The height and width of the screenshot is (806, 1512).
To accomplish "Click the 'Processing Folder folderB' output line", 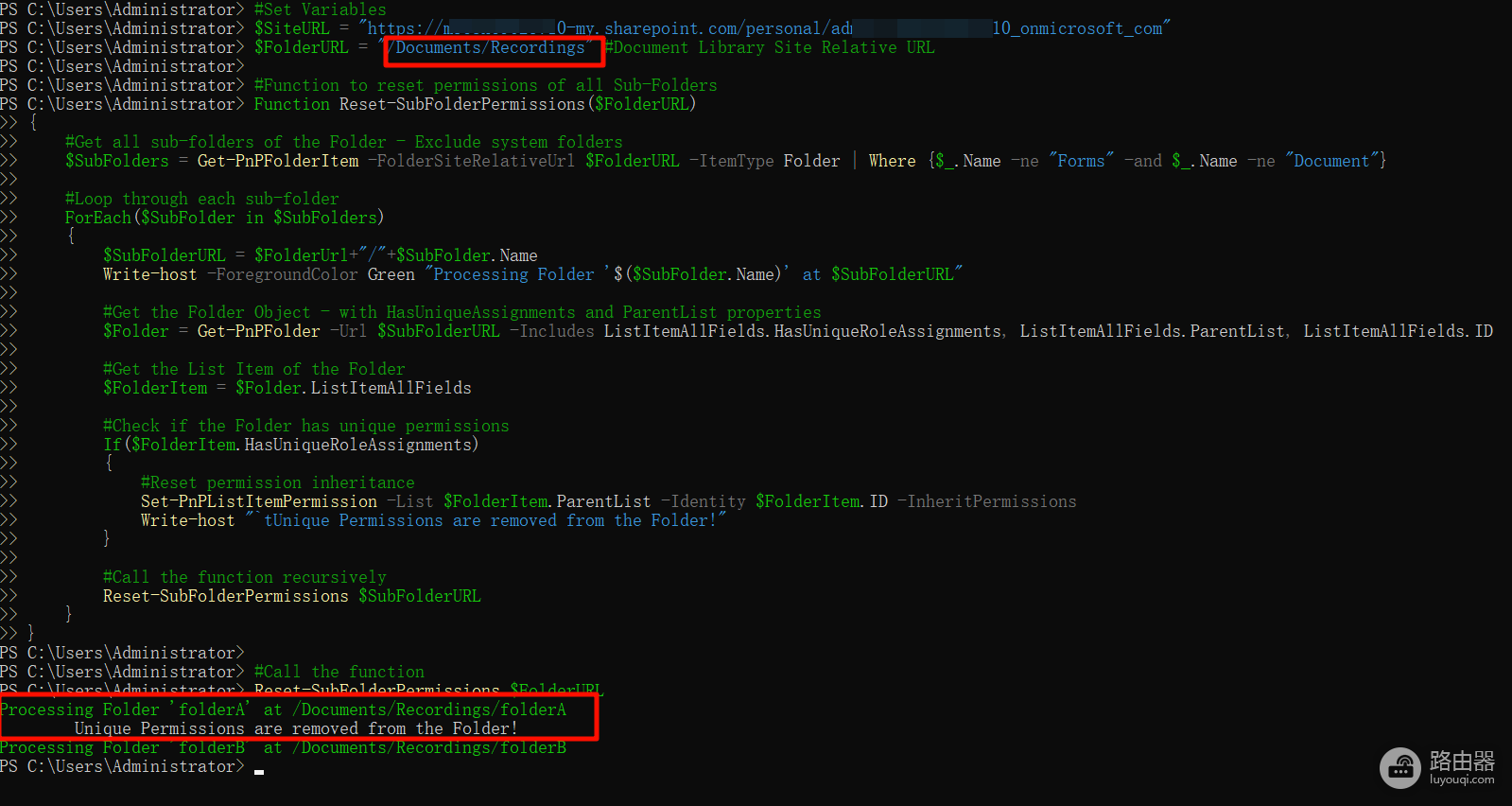I will [284, 747].
